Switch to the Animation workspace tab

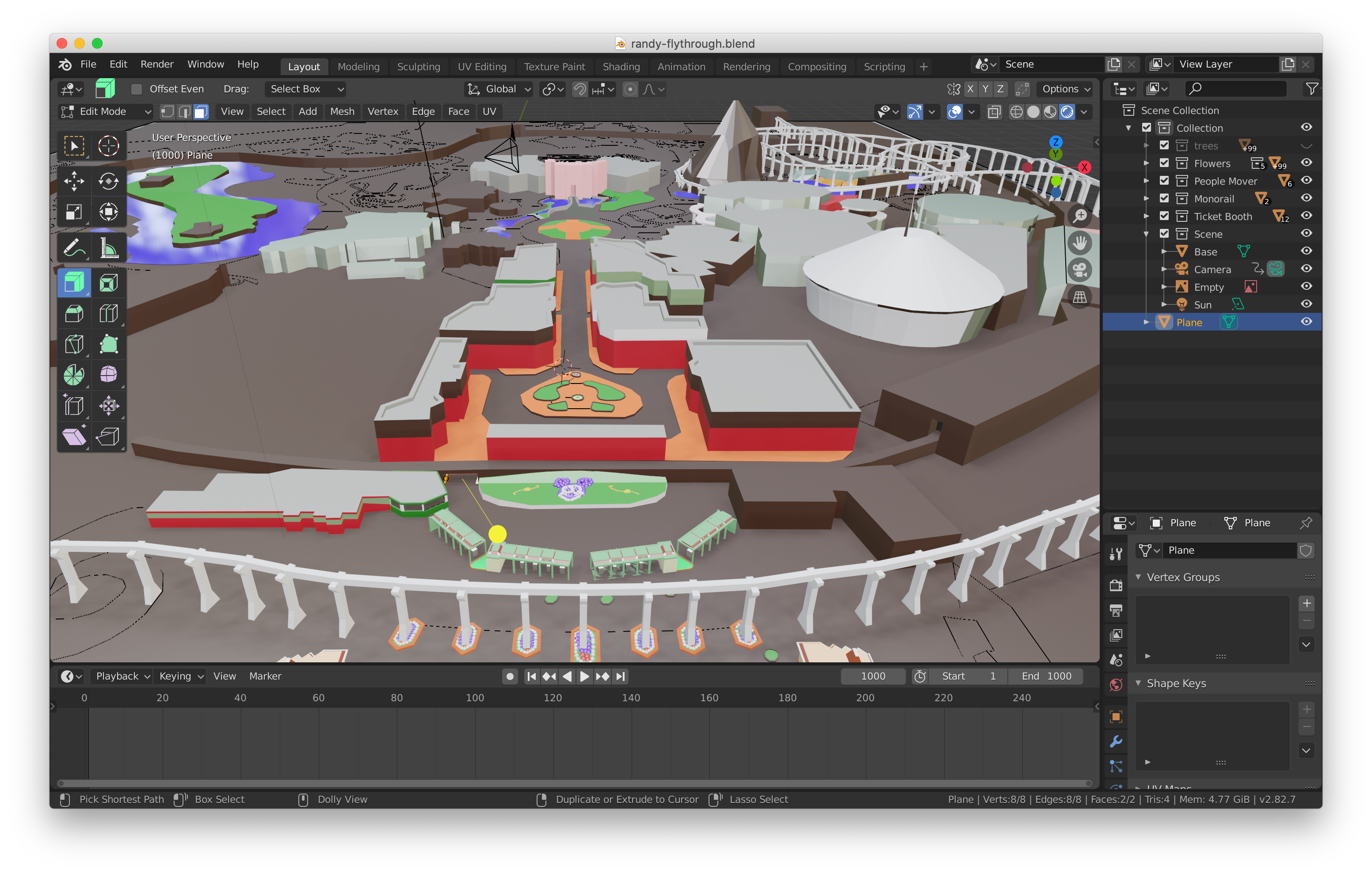681,67
